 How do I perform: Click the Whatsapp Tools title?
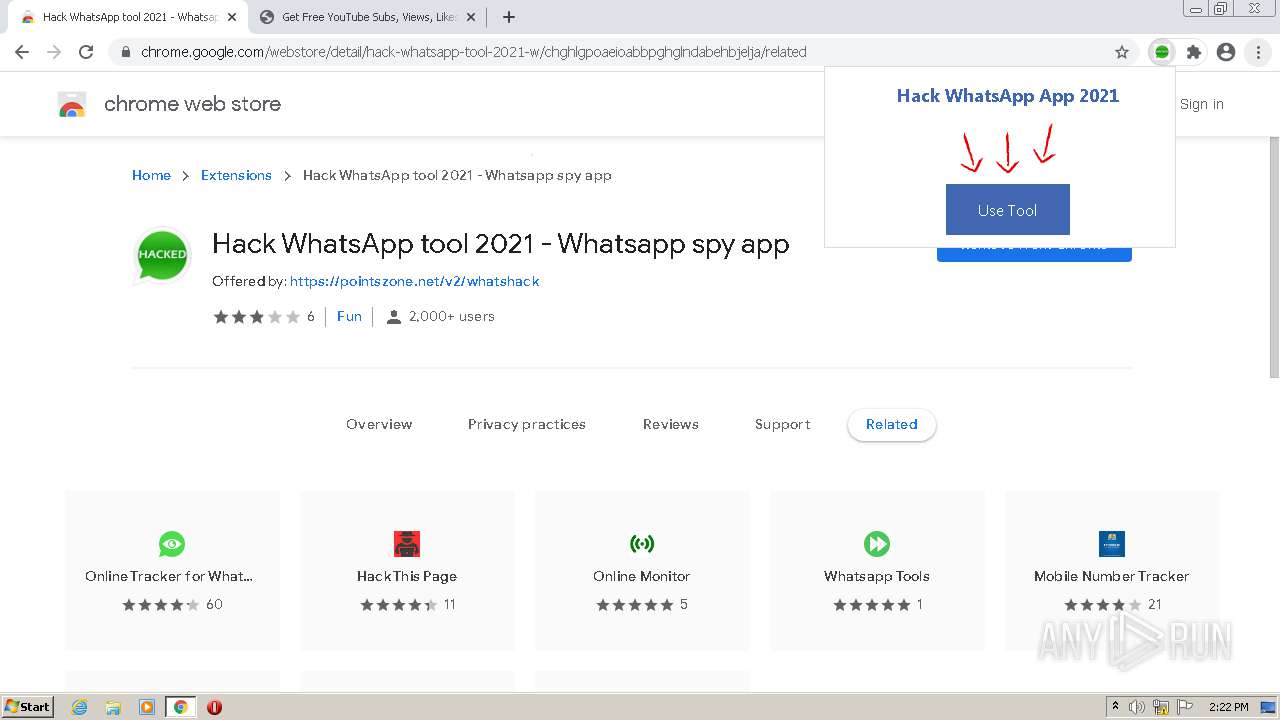(877, 576)
